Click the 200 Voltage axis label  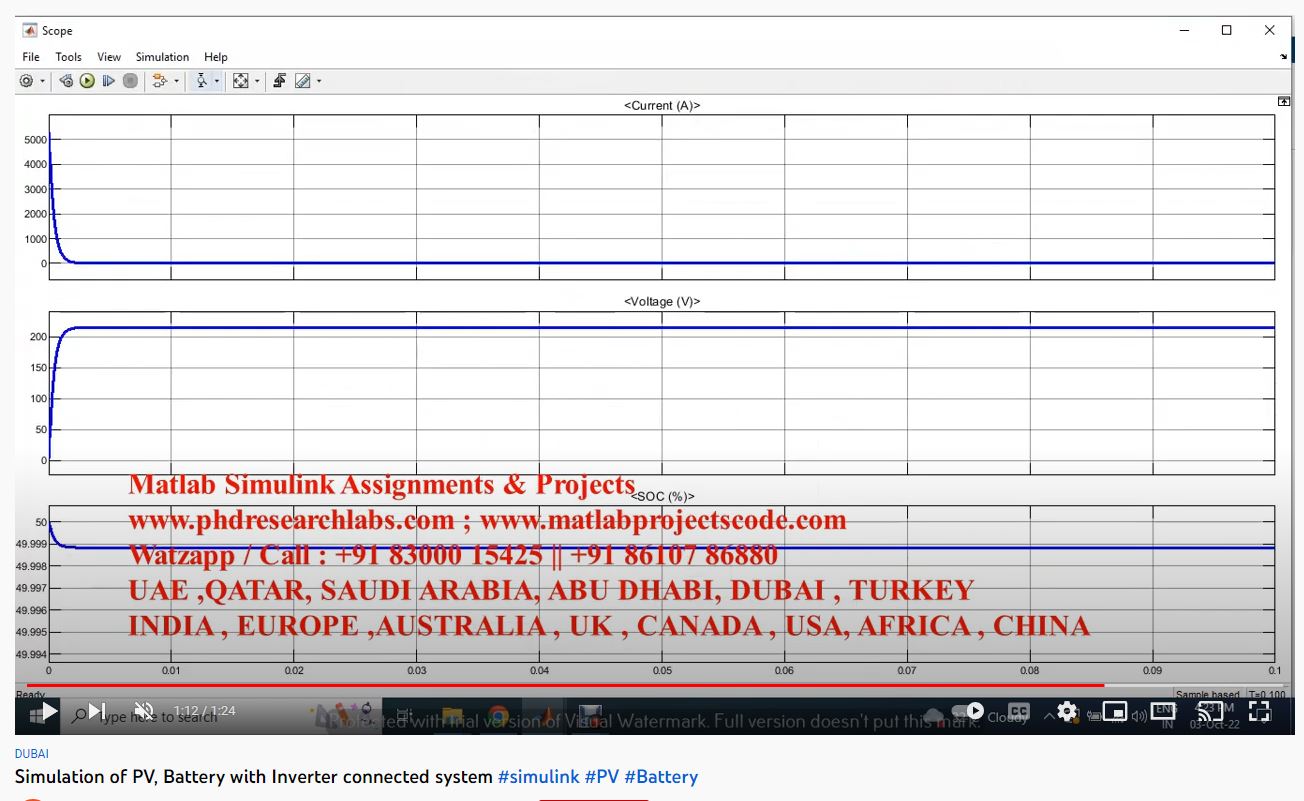tap(38, 337)
